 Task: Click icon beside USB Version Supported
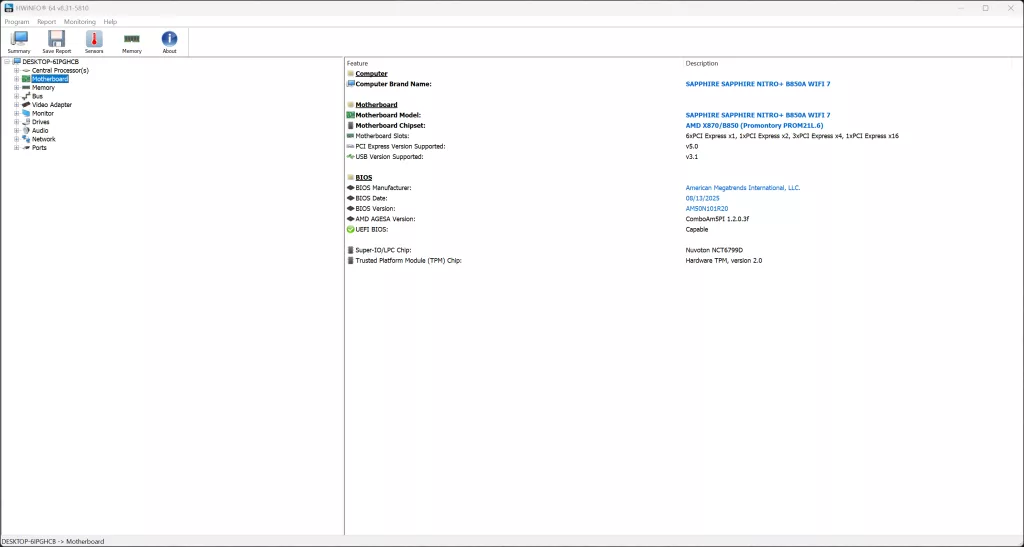click(351, 157)
